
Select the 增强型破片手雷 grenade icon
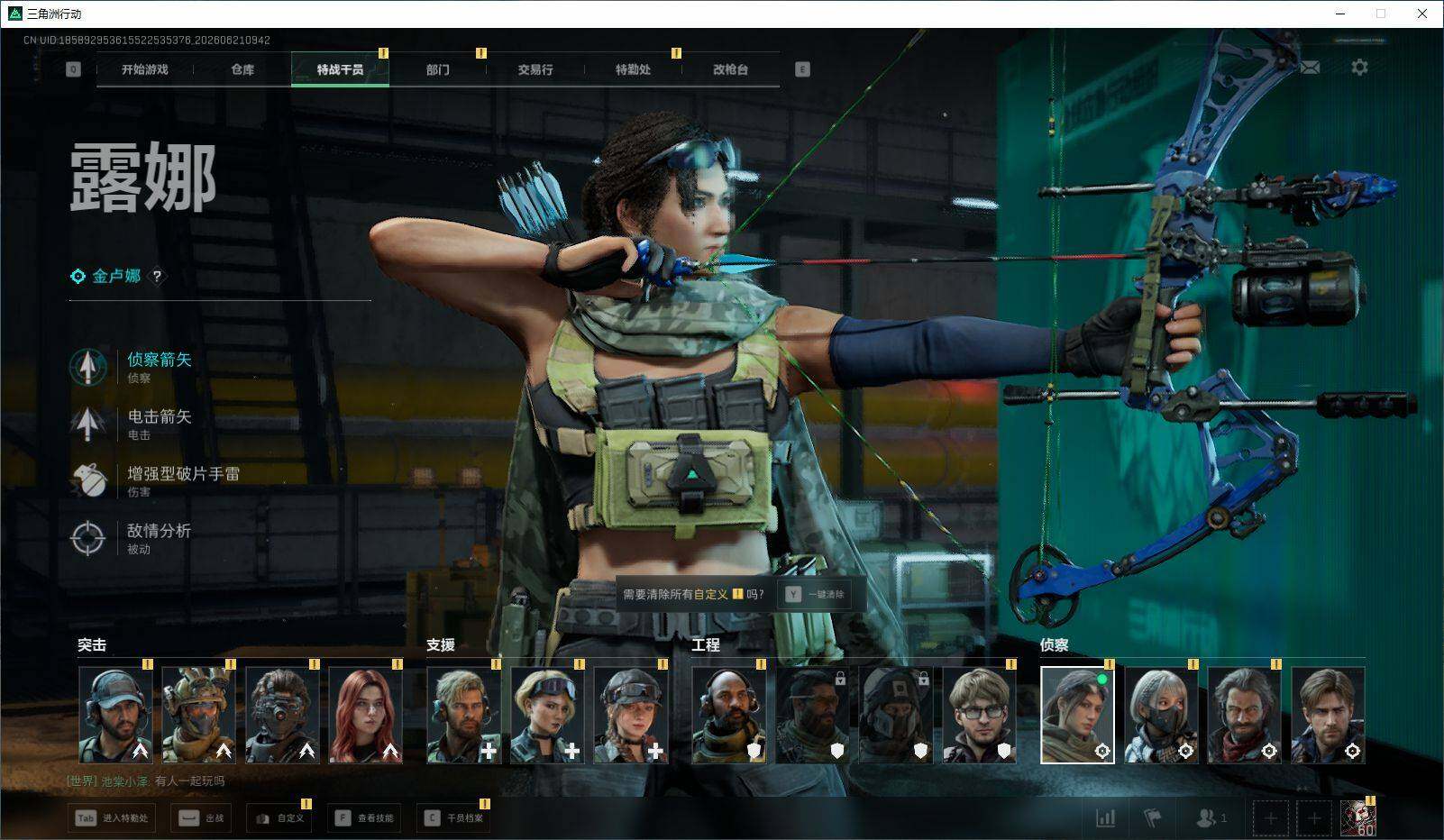(x=87, y=480)
